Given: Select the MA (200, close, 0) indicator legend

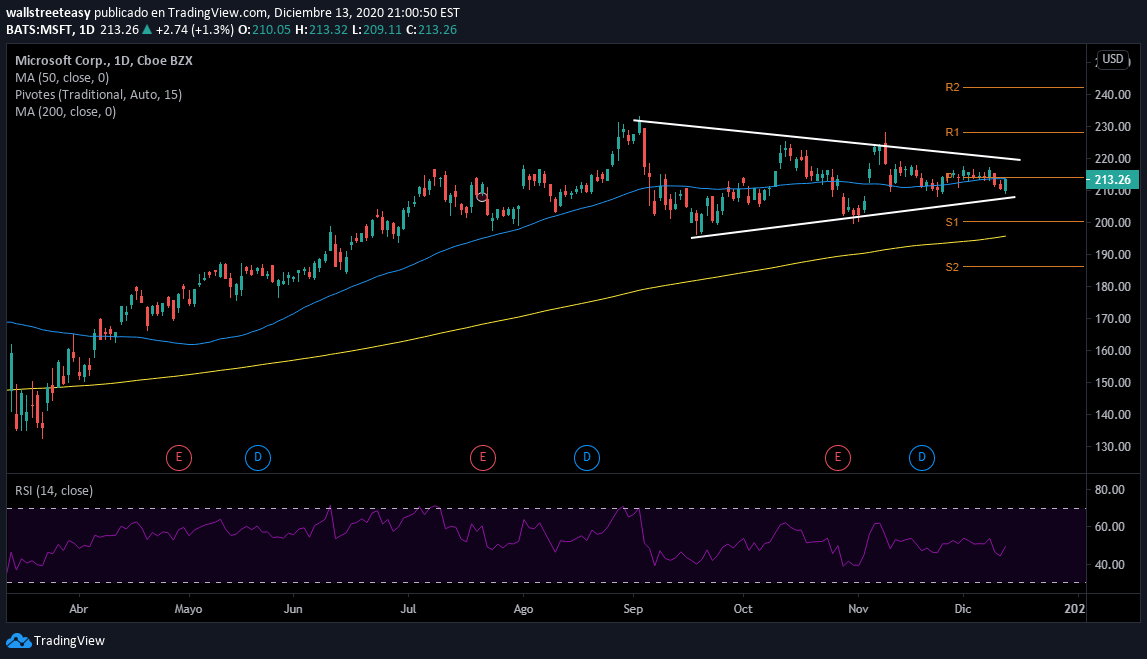Looking at the screenshot, I should click(65, 112).
